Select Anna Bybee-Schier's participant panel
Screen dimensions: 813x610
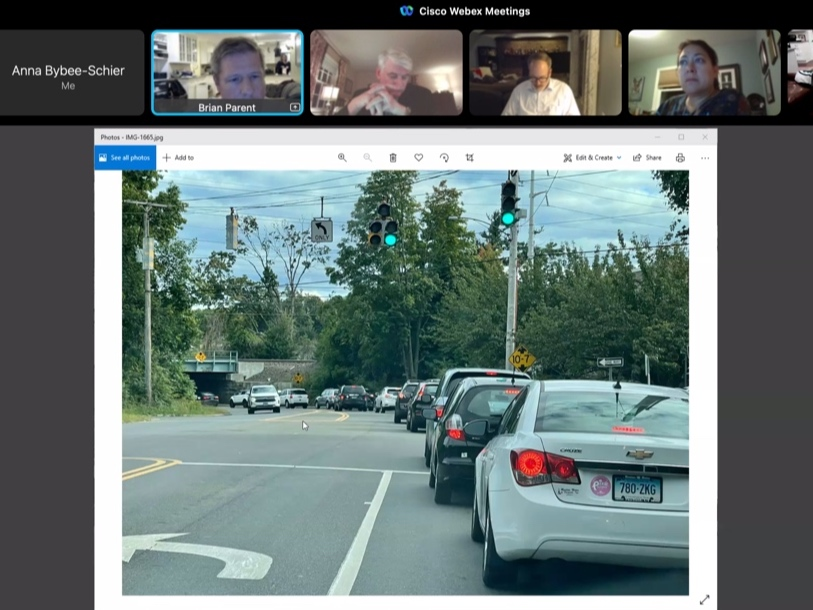pyautogui.click(x=68, y=71)
